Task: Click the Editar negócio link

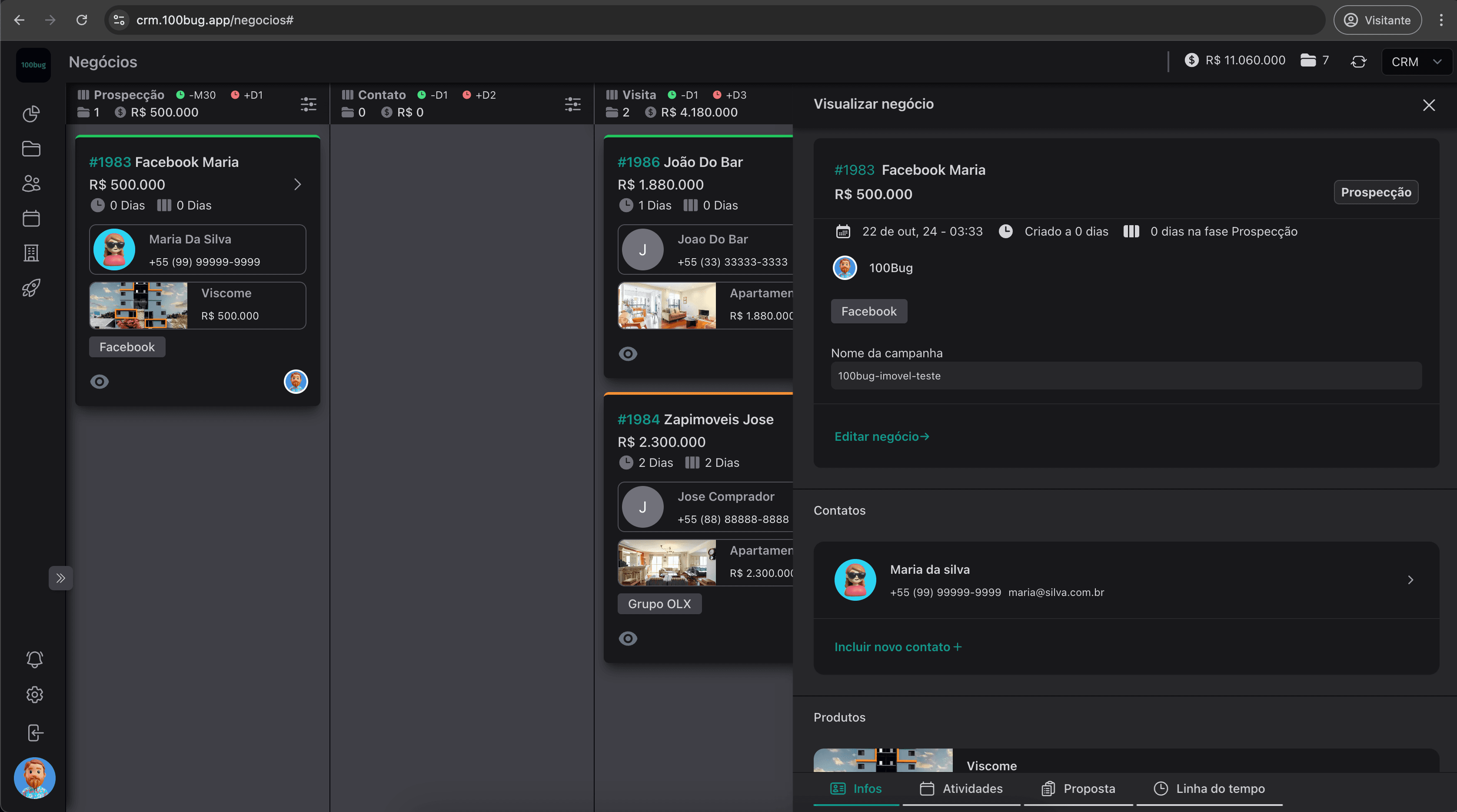Action: pos(881,436)
